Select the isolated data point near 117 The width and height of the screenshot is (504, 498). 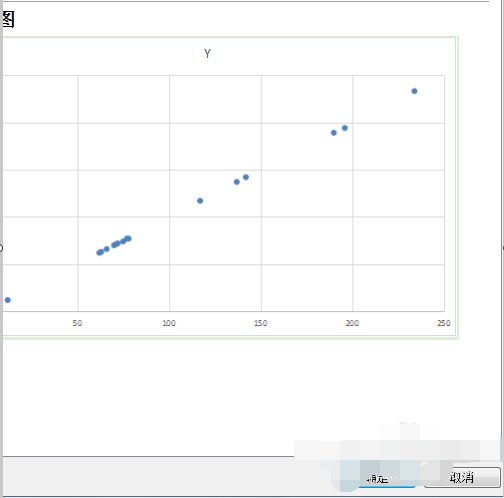pos(200,201)
